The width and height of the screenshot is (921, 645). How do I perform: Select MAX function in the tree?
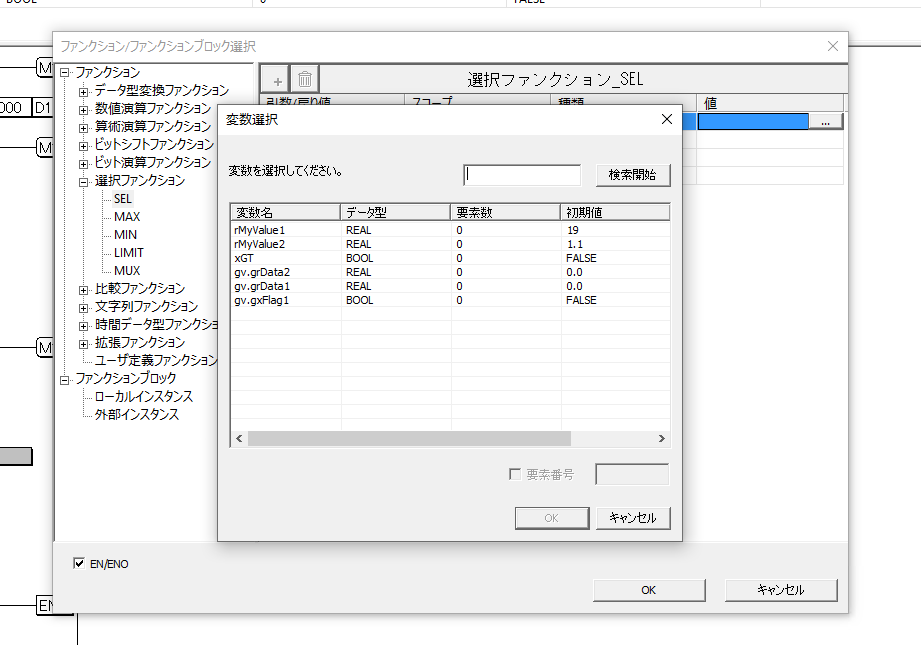pos(126,217)
